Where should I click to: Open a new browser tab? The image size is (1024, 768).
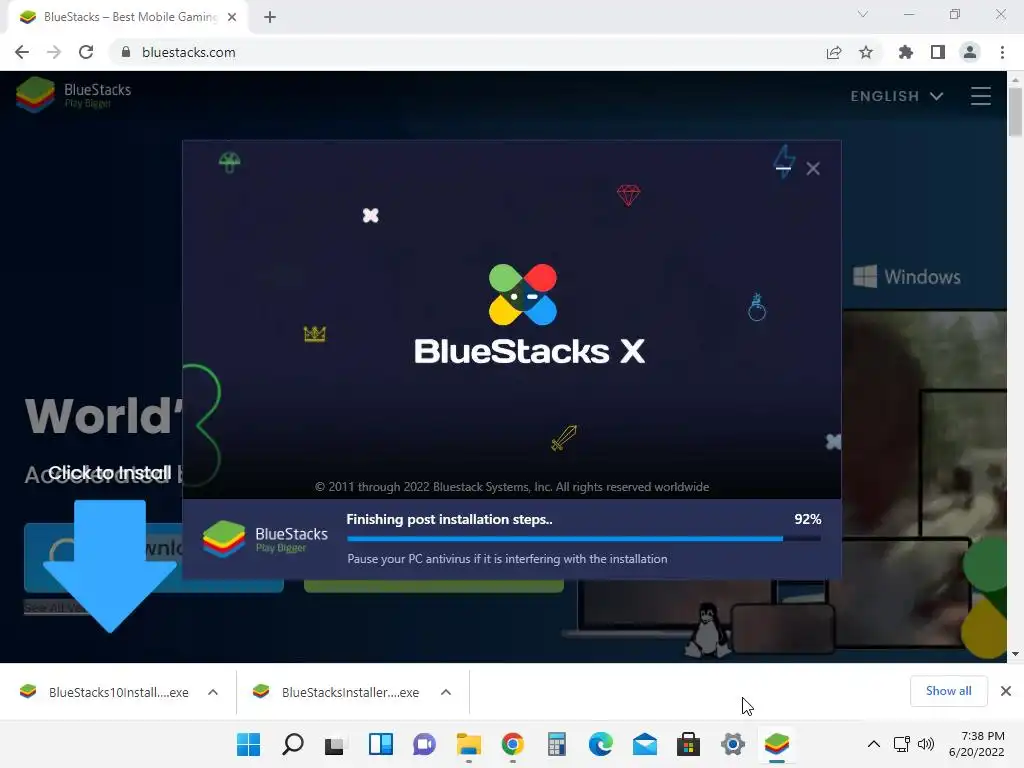[x=270, y=17]
